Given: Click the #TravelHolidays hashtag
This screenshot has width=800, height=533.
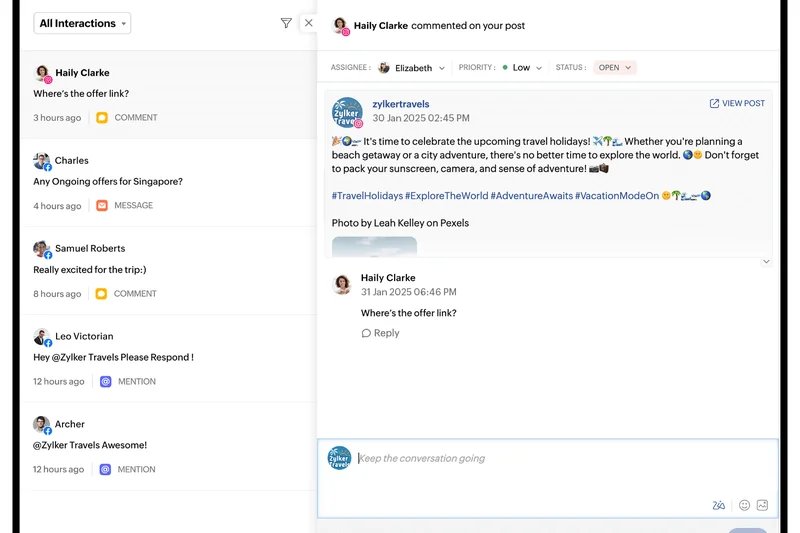Looking at the screenshot, I should click(367, 196).
